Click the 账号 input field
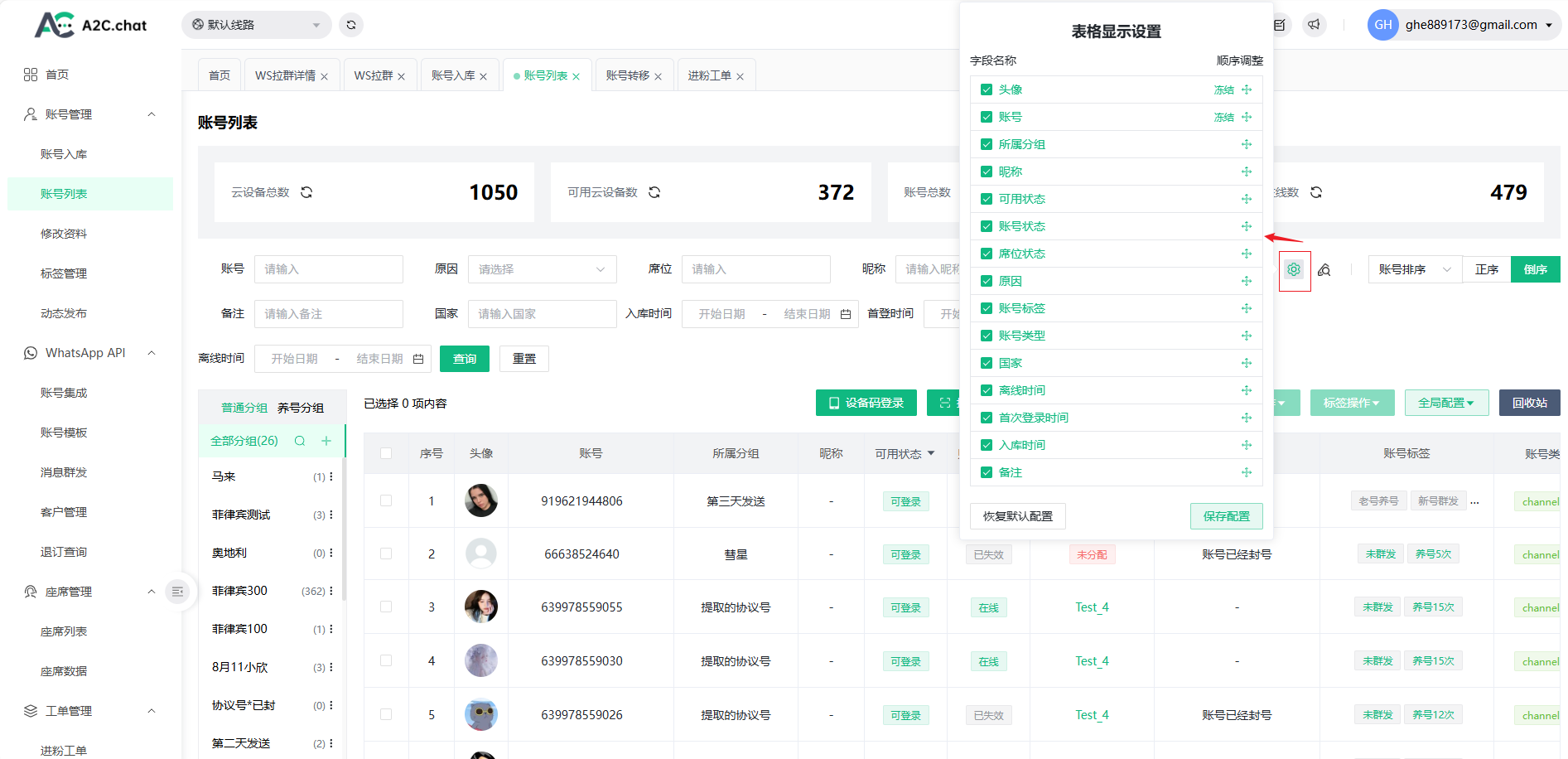The image size is (1568, 759). (x=328, y=269)
